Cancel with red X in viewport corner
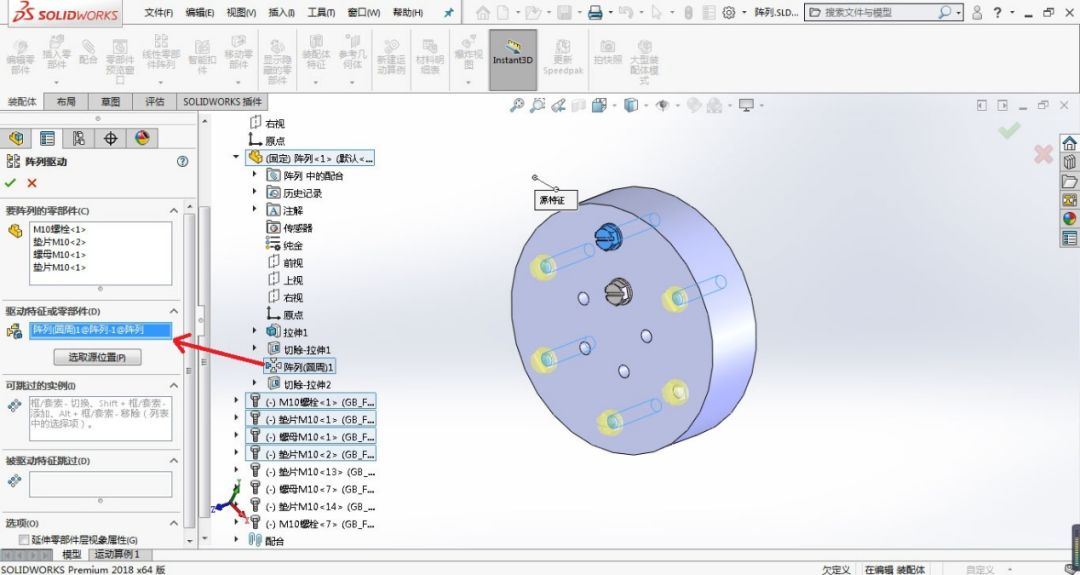The width and height of the screenshot is (1080, 575). click(x=1043, y=154)
